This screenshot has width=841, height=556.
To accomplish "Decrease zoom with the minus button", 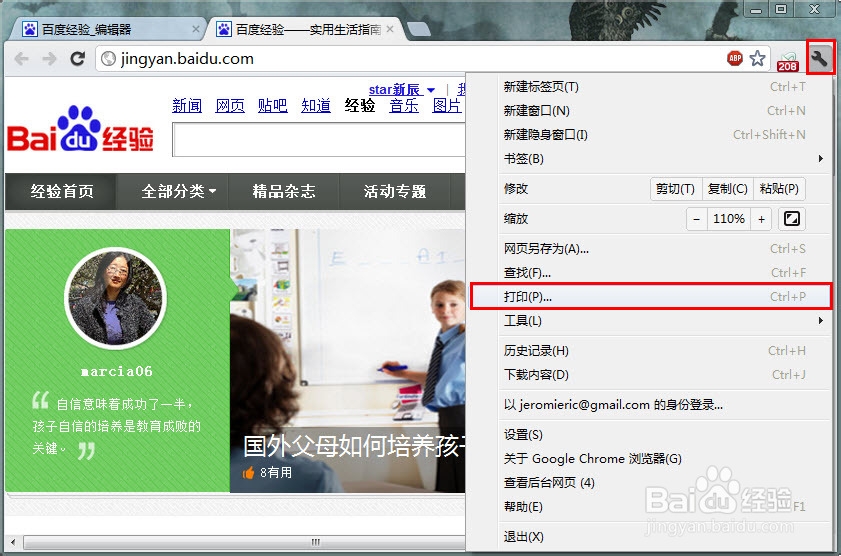I will point(696,219).
